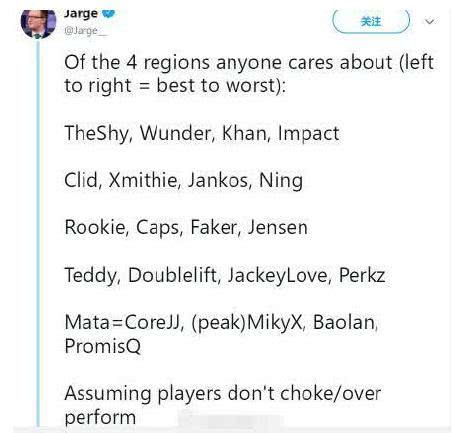Expand the tweet options chevron arrow
This screenshot has height=433, width=454.
[430, 22]
